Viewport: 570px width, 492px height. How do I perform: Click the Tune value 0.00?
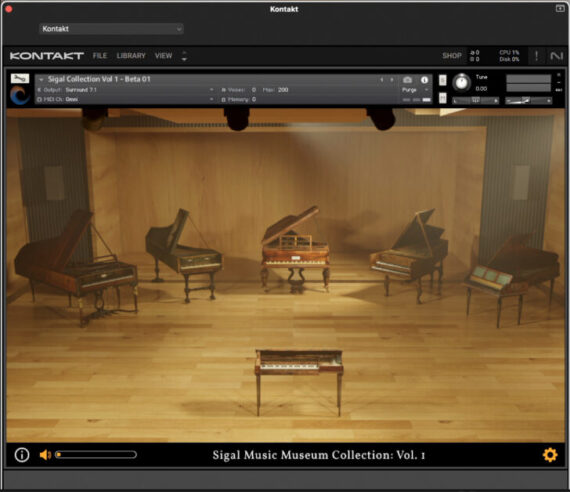(x=481, y=89)
